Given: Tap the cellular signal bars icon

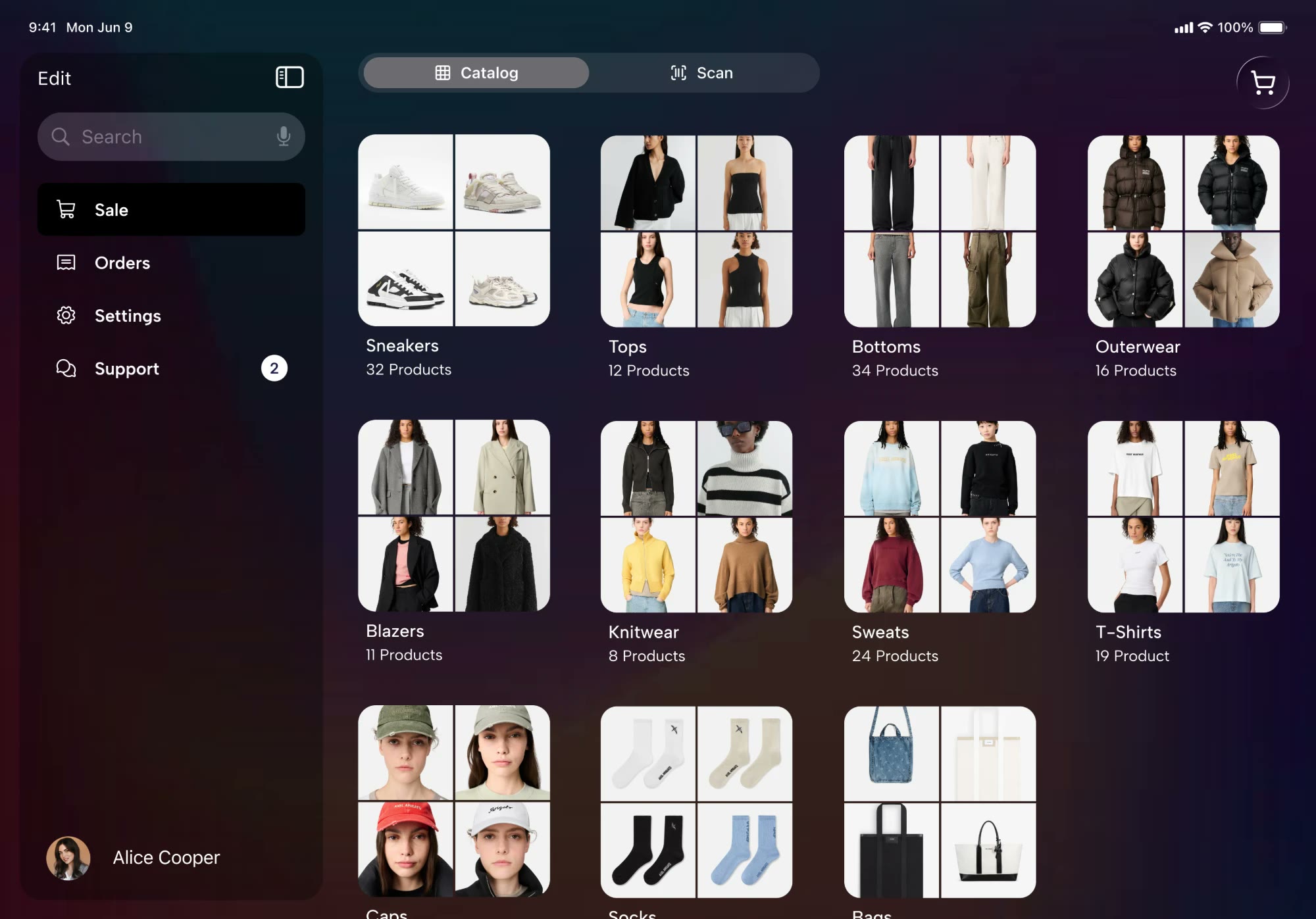Looking at the screenshot, I should pyautogui.click(x=1184, y=28).
